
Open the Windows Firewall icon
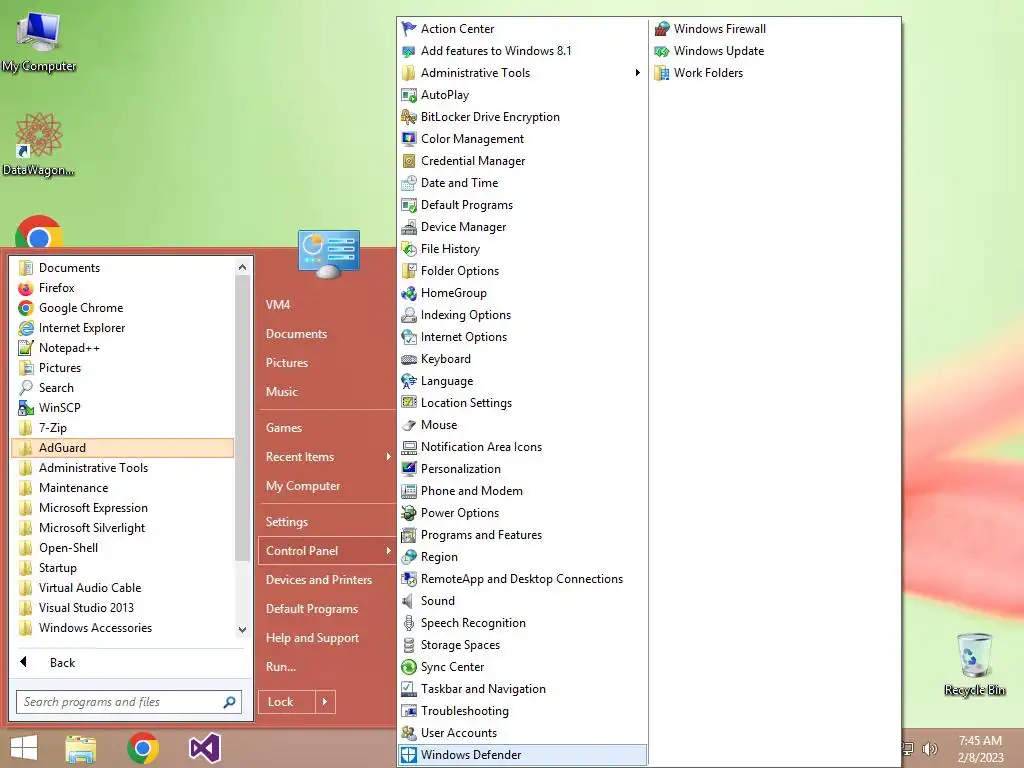click(x=662, y=29)
